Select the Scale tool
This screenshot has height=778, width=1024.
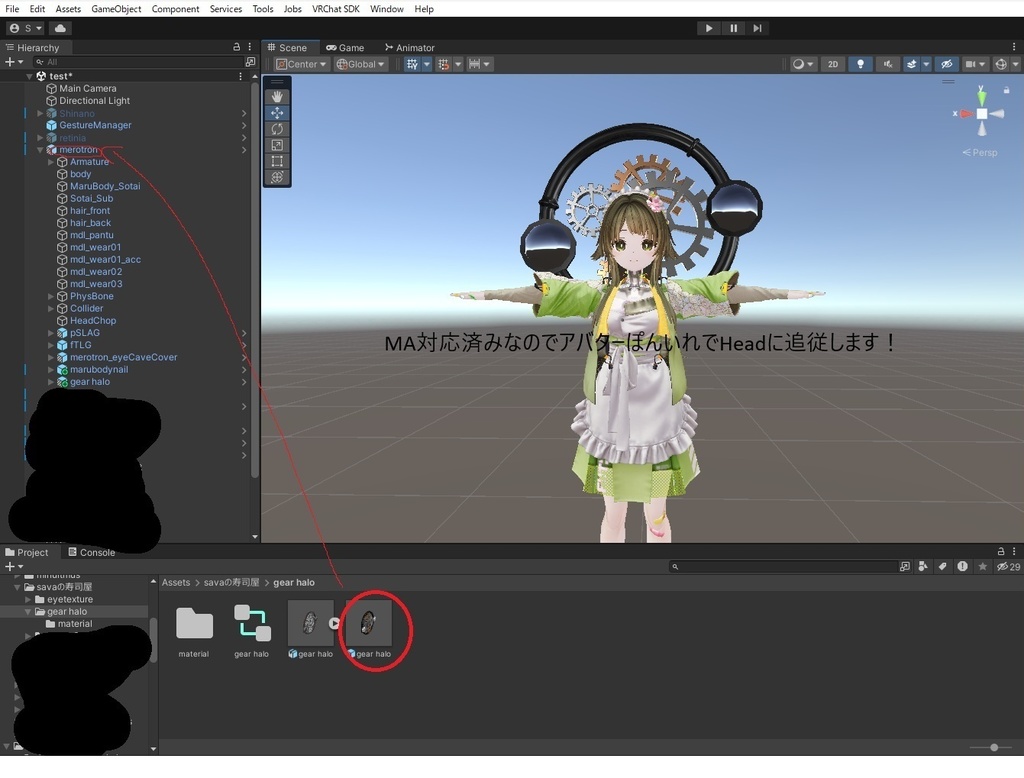pos(277,145)
